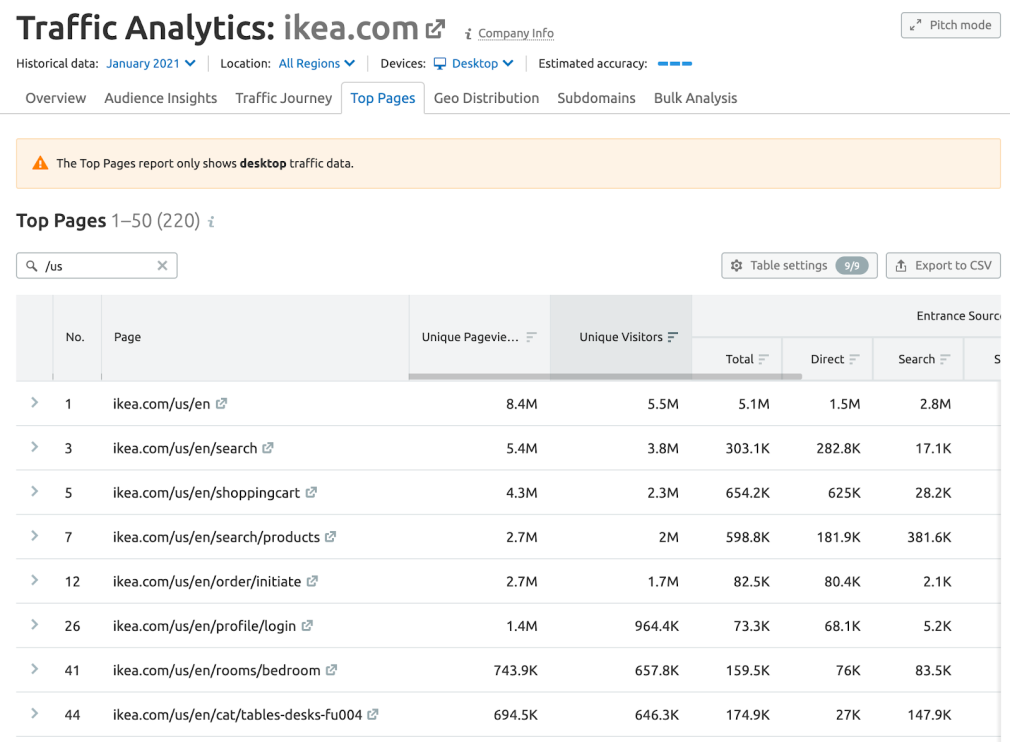Switch to the Overview tab
The width and height of the screenshot is (1010, 742).
pos(55,98)
